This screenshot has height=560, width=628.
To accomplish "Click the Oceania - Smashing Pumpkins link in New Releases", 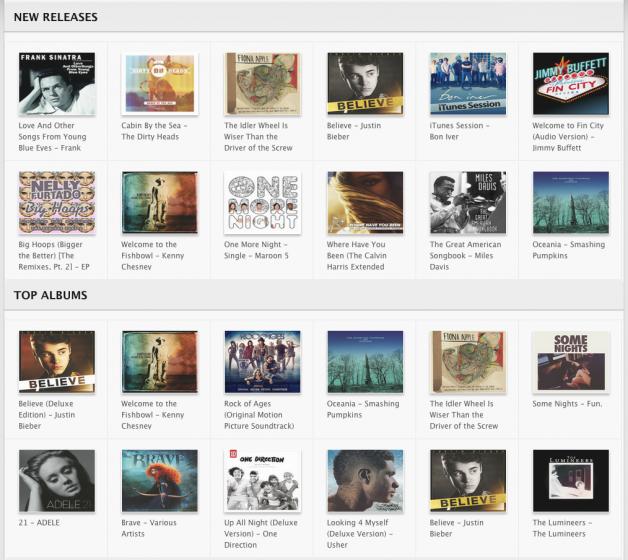I will [x=568, y=250].
